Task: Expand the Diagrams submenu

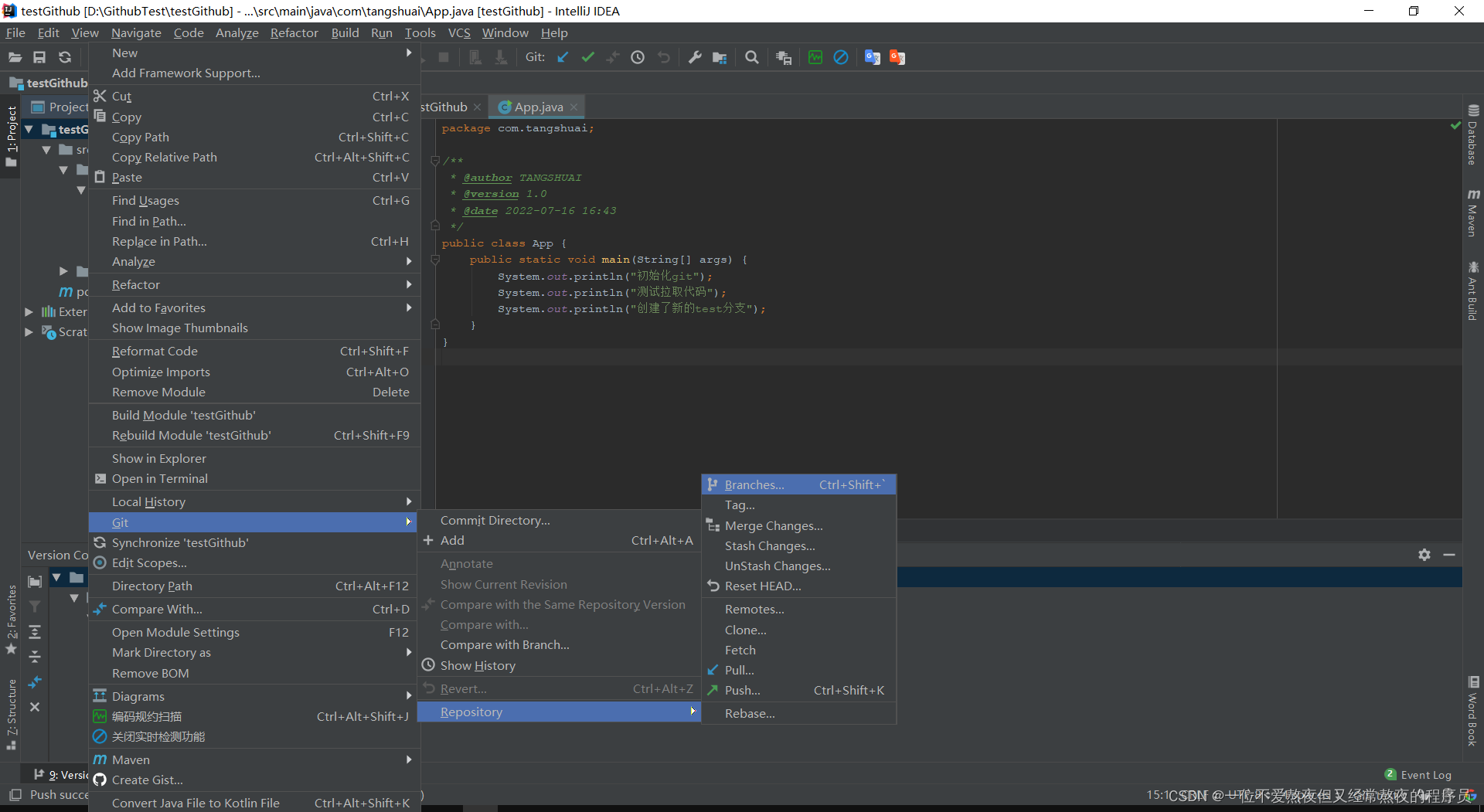Action: pyautogui.click(x=254, y=697)
